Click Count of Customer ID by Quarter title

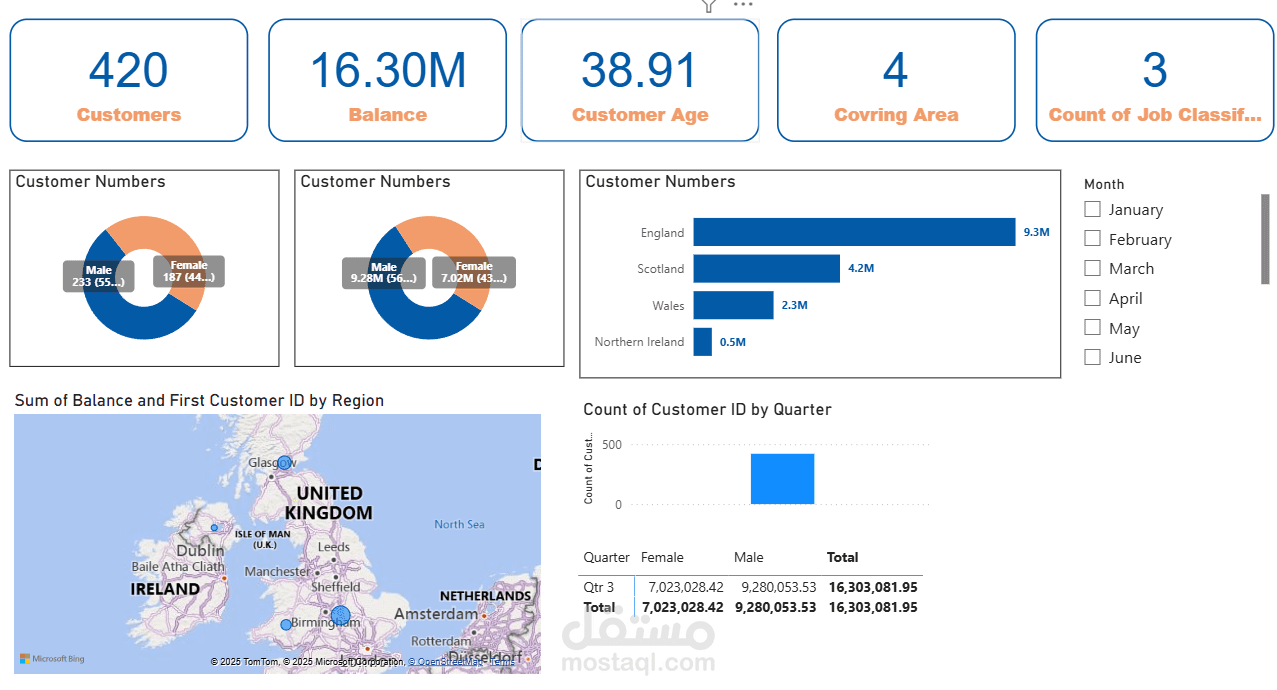point(708,409)
